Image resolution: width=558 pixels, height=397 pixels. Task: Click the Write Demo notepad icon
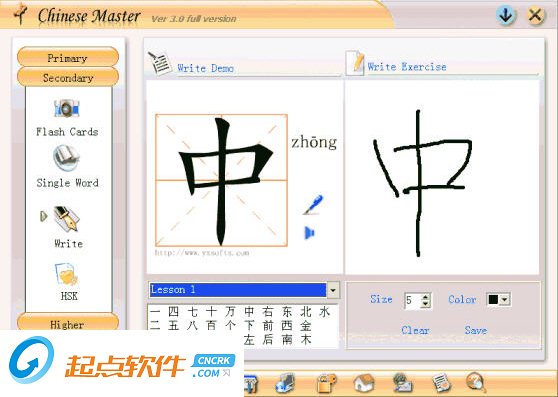[x=160, y=63]
